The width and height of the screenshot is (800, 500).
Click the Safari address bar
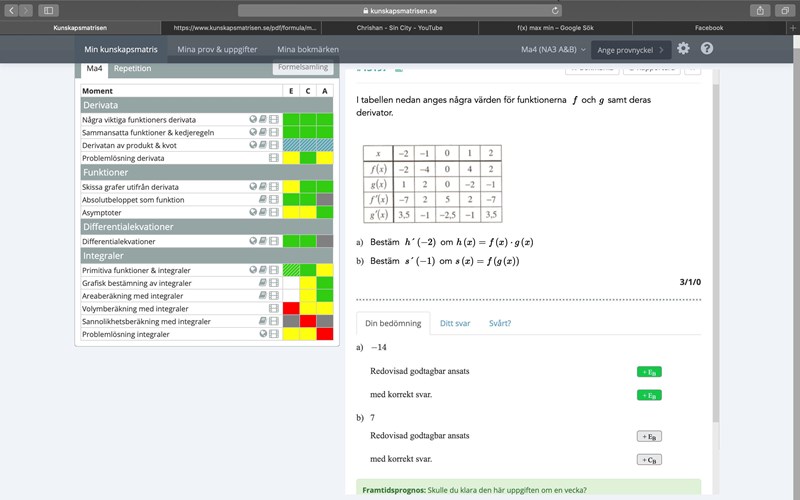pos(400,10)
